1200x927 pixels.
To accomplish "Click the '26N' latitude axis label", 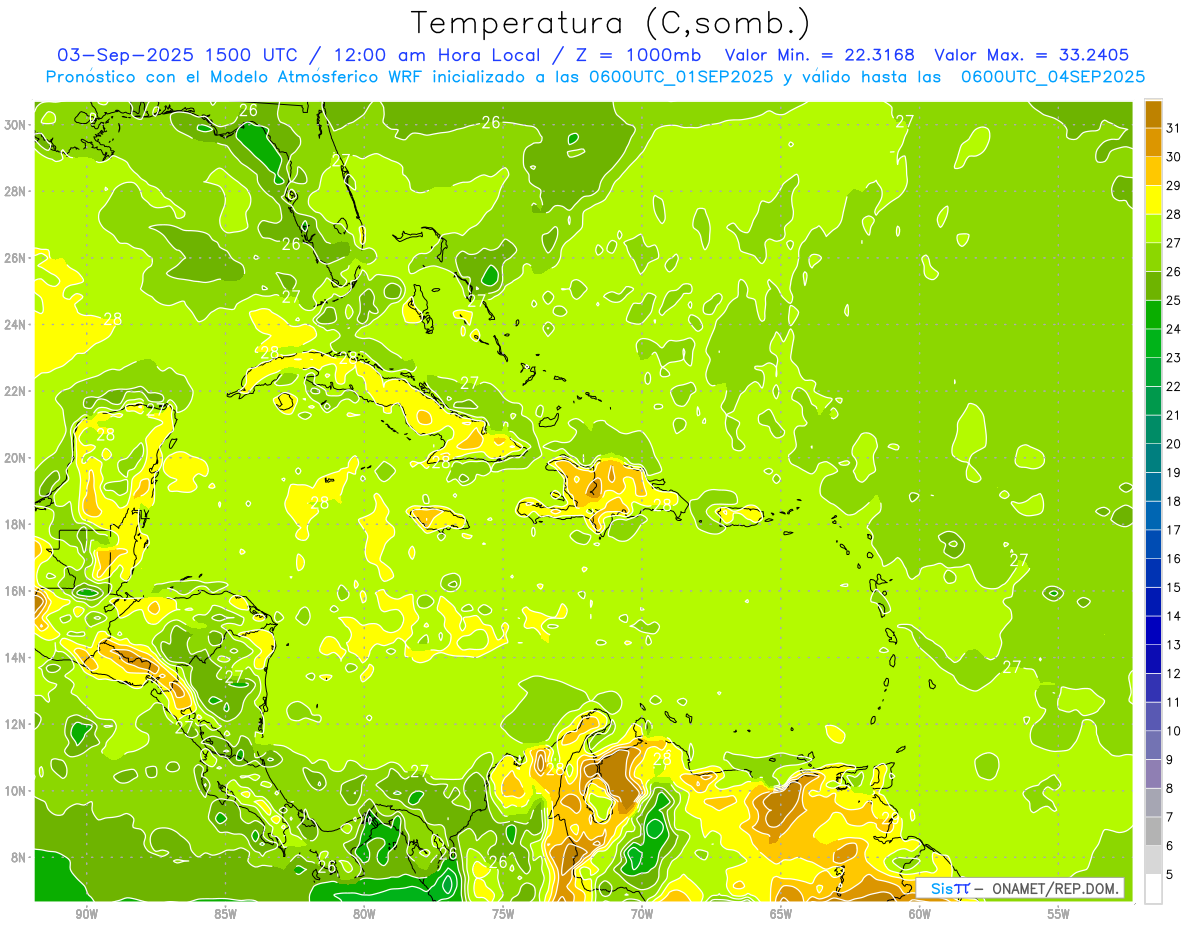I will pyautogui.click(x=15, y=258).
